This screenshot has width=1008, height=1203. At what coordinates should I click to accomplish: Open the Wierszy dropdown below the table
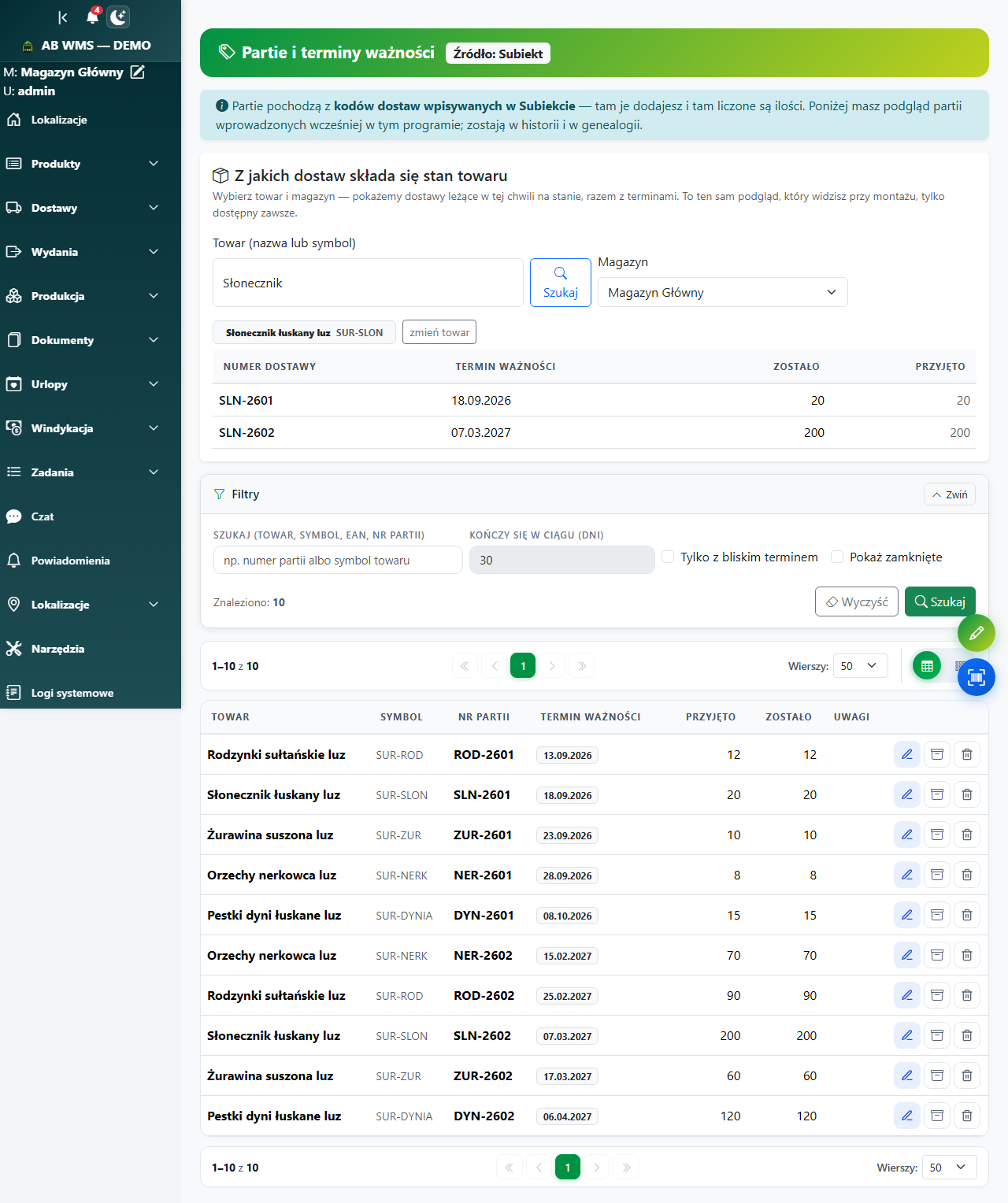[949, 1168]
